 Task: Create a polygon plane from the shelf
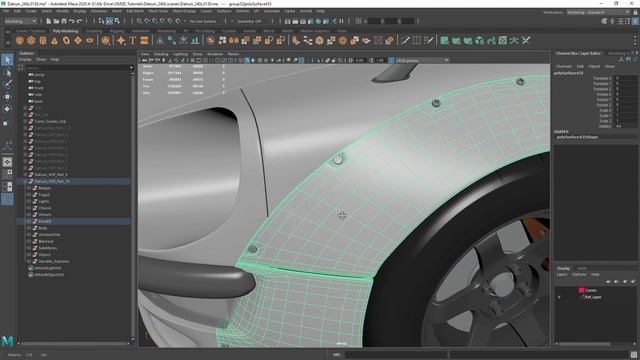click(78, 40)
